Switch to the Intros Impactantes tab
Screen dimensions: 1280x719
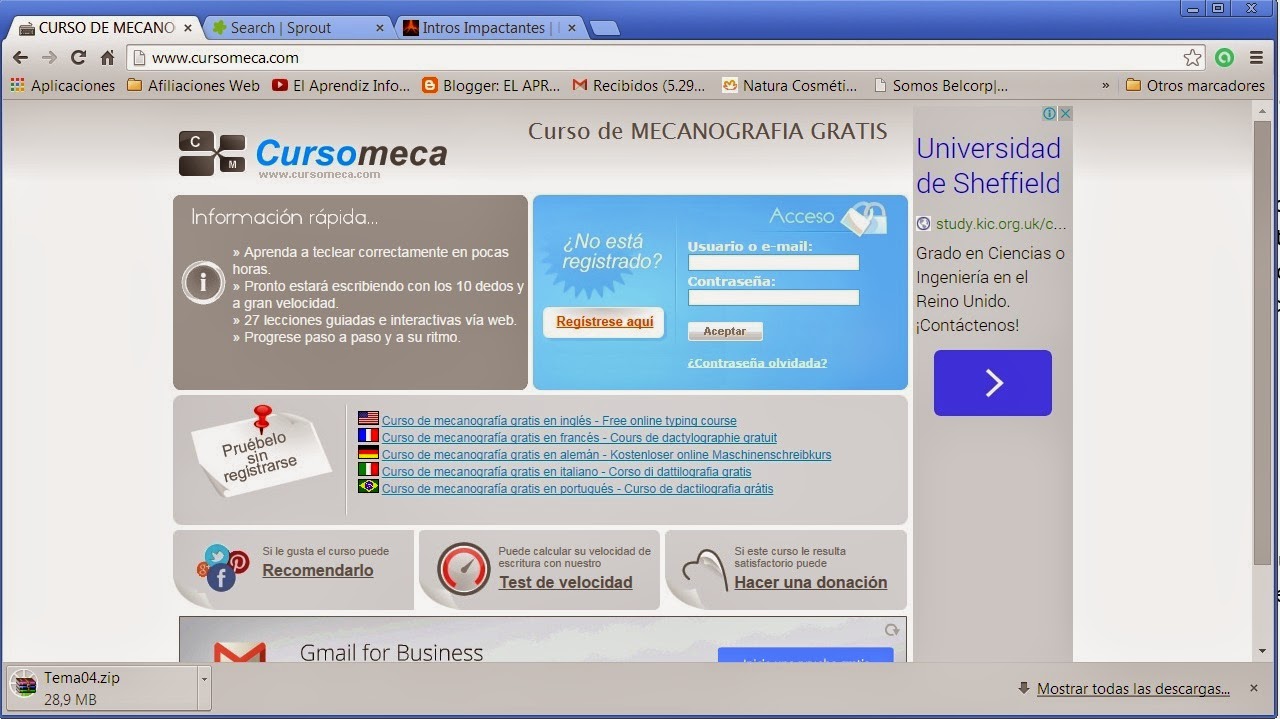click(488, 28)
